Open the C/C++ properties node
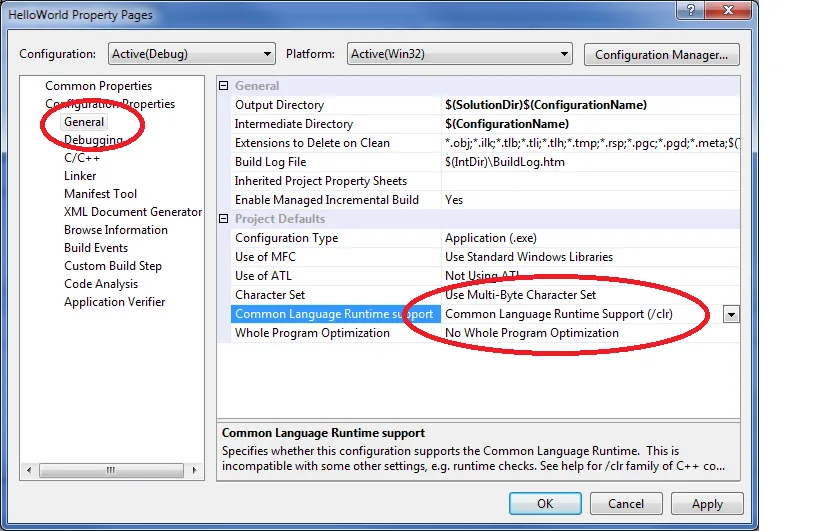 click(x=81, y=158)
